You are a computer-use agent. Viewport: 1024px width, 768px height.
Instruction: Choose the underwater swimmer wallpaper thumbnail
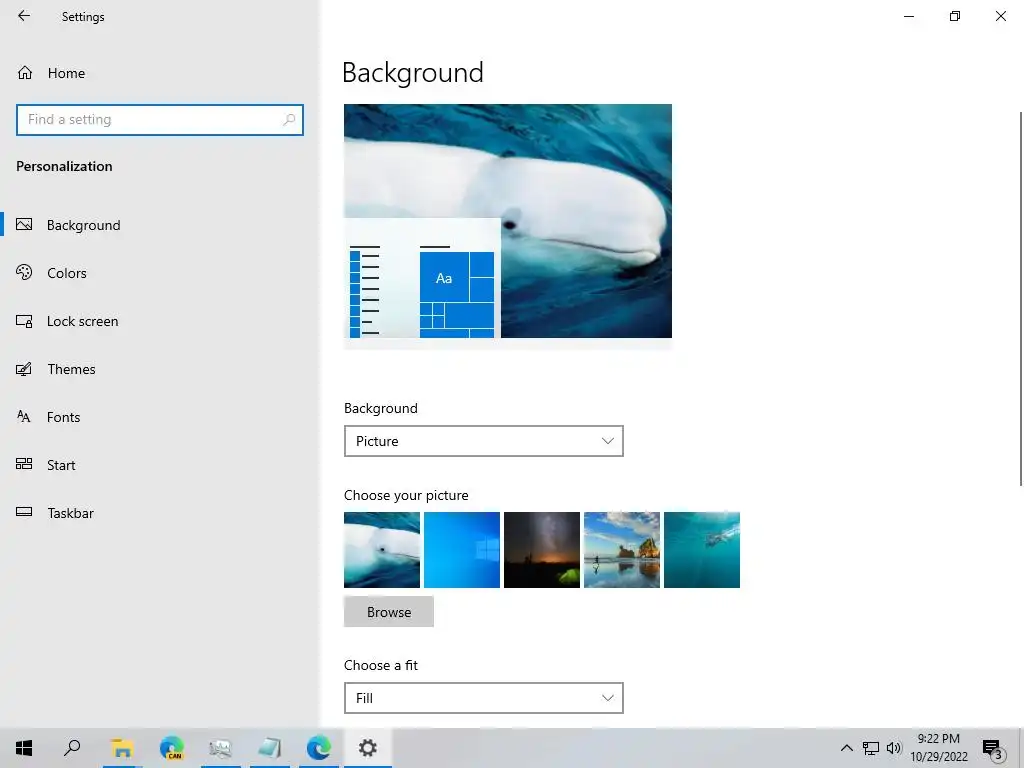(x=702, y=550)
